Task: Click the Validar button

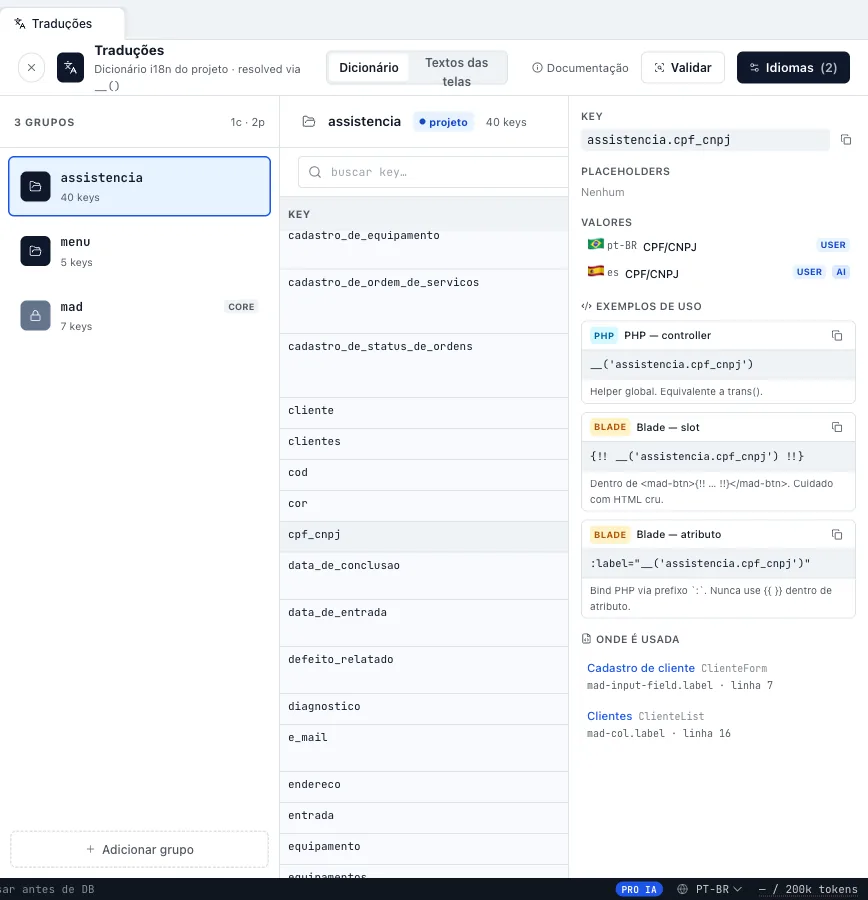Action: [x=683, y=68]
